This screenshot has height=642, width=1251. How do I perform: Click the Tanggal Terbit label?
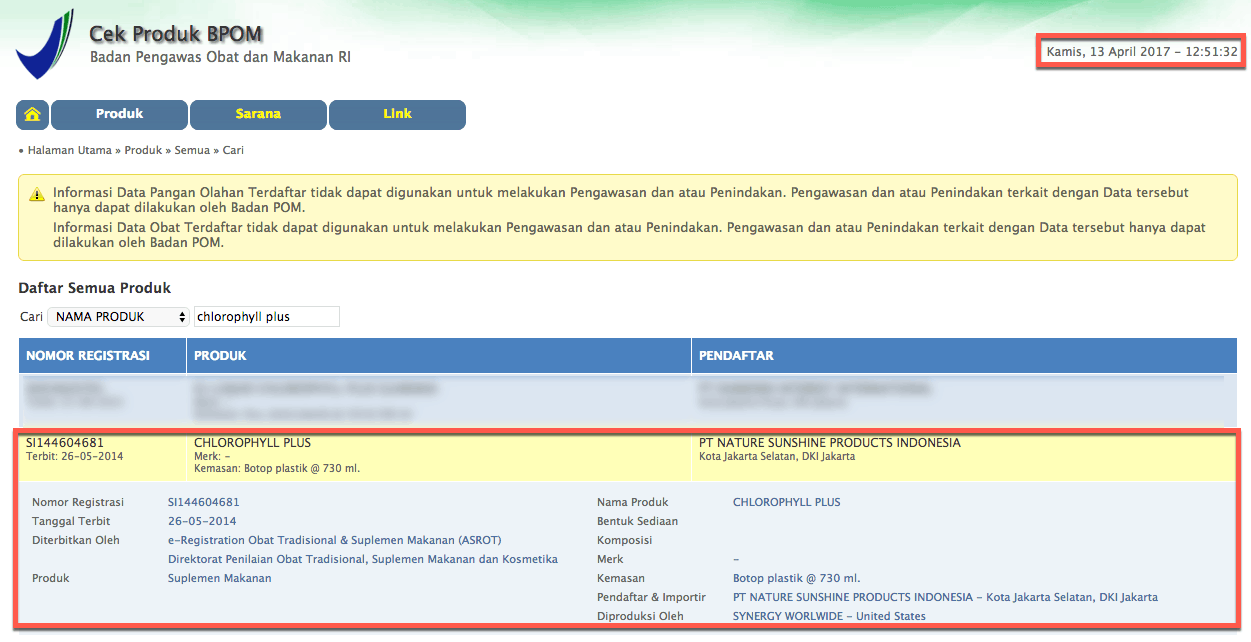click(x=71, y=521)
